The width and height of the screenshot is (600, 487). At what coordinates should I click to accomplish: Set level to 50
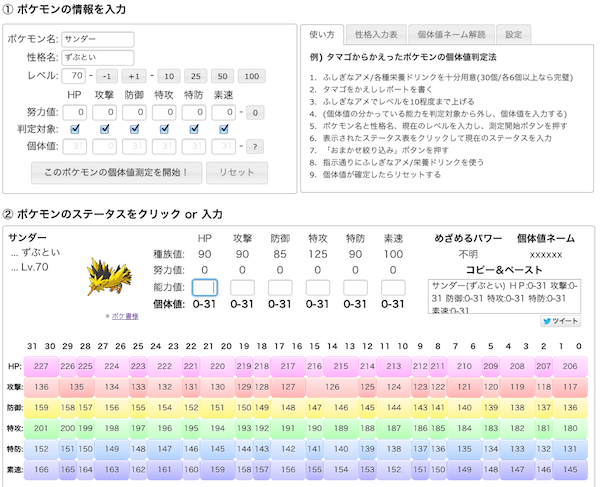[222, 76]
